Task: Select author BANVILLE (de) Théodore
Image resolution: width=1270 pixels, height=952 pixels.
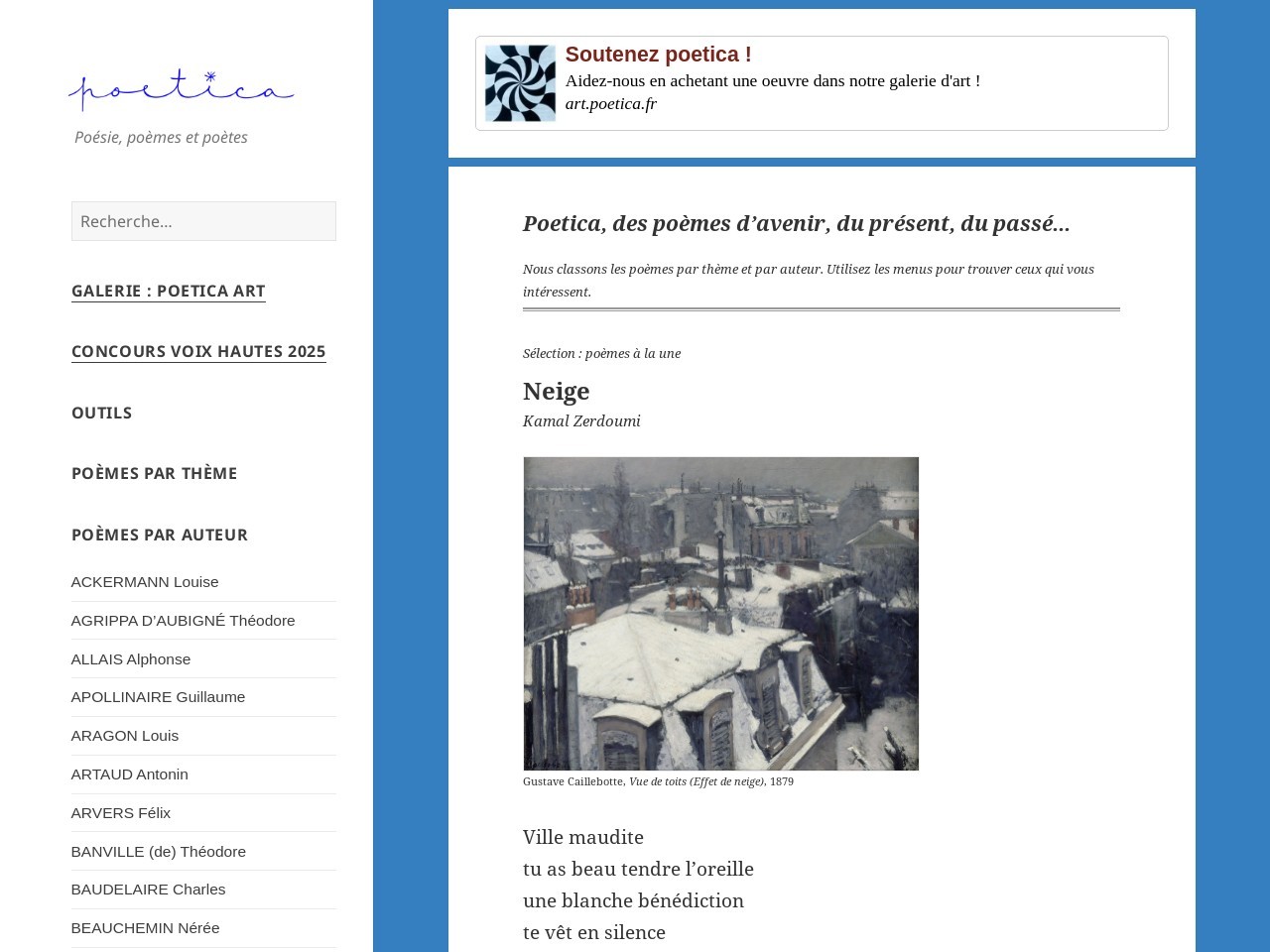Action: 158,852
